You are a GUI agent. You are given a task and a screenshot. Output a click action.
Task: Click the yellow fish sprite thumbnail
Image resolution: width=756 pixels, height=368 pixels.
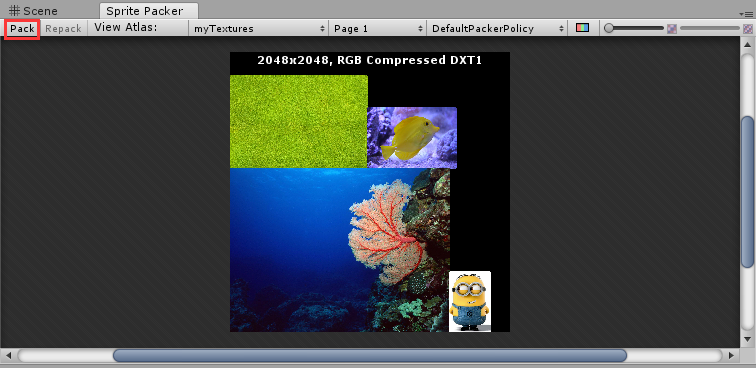tap(412, 138)
